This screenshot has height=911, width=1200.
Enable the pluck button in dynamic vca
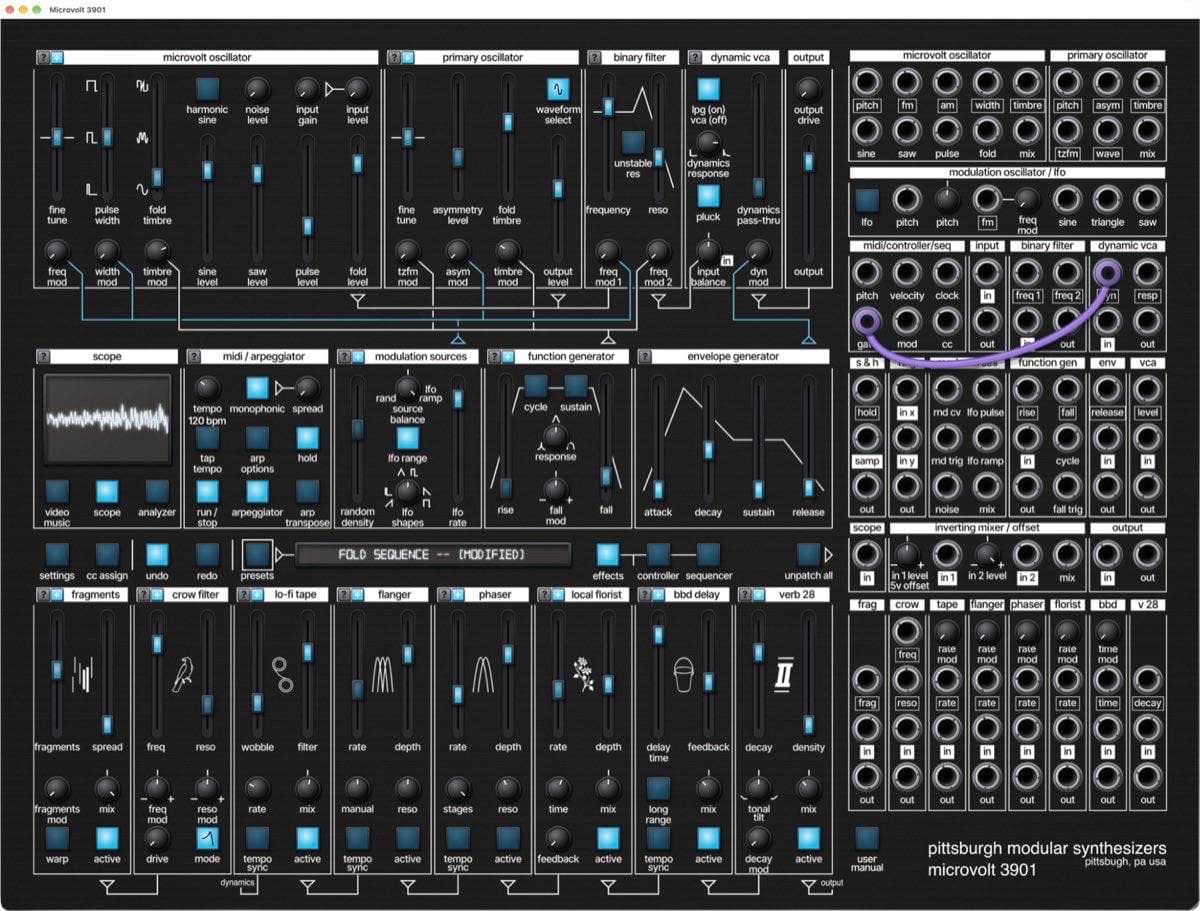[x=708, y=196]
